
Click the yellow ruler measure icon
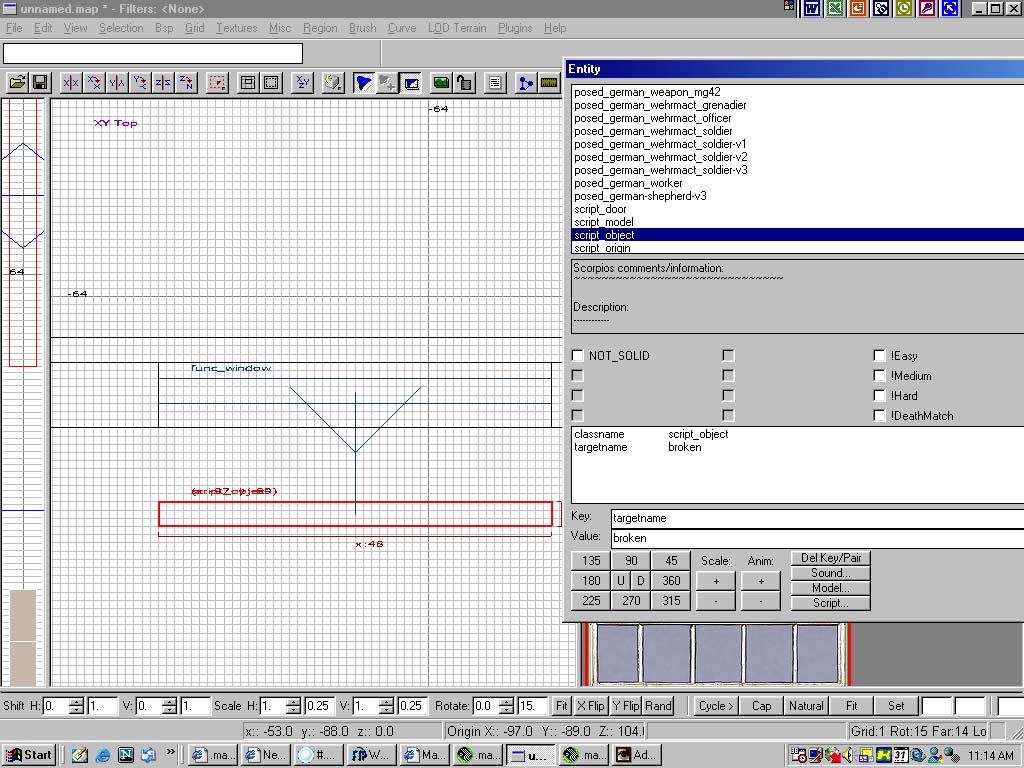548,83
